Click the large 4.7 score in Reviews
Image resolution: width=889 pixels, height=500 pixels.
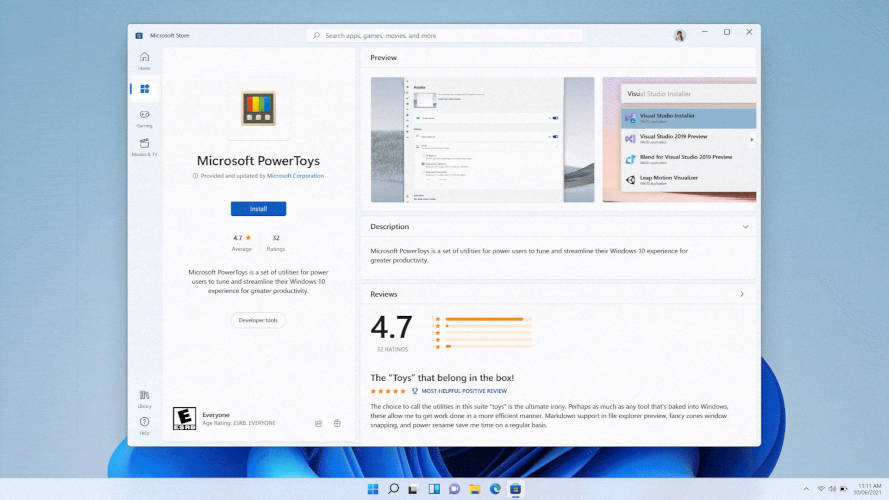391,328
